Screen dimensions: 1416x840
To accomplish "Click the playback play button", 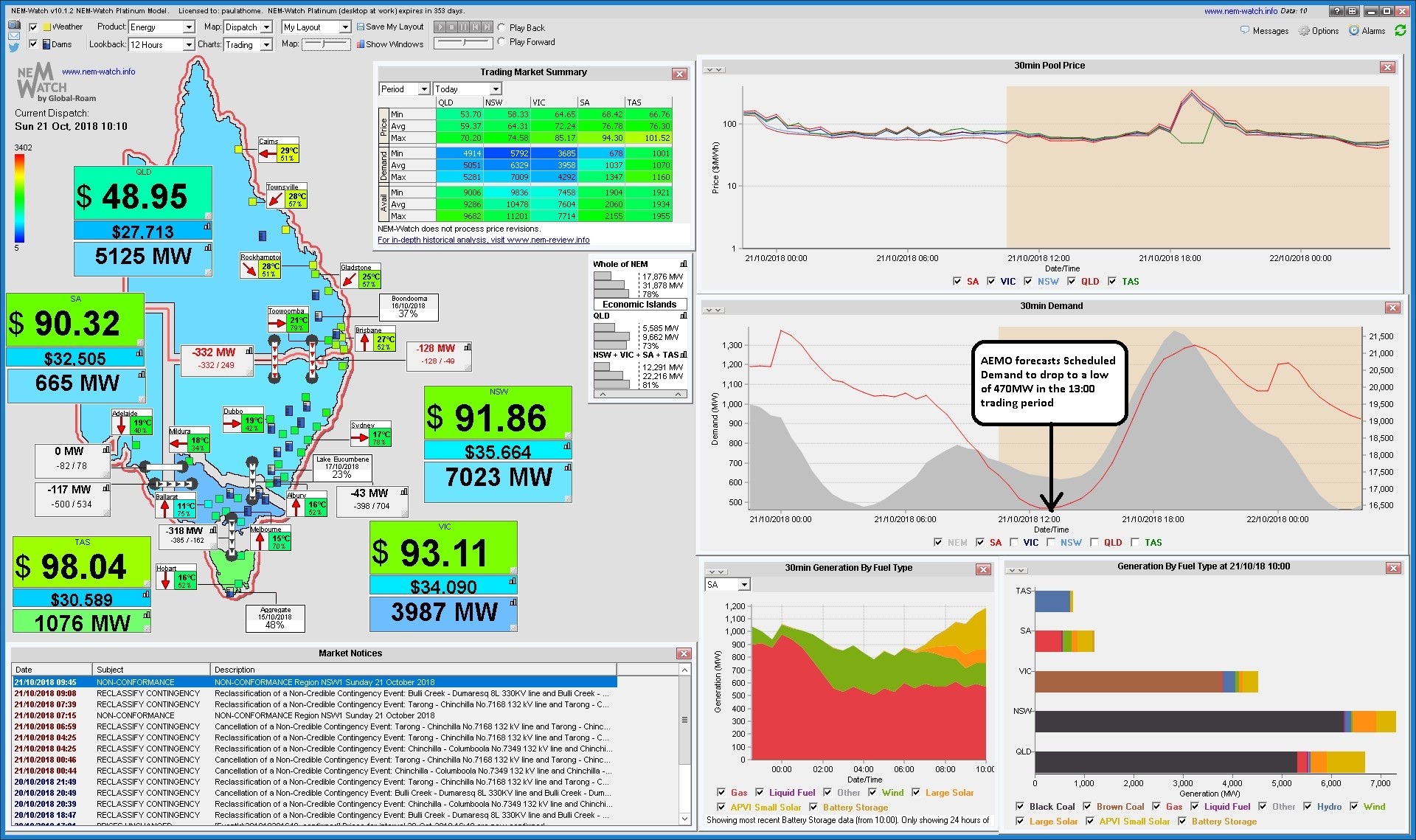I will pyautogui.click(x=440, y=27).
